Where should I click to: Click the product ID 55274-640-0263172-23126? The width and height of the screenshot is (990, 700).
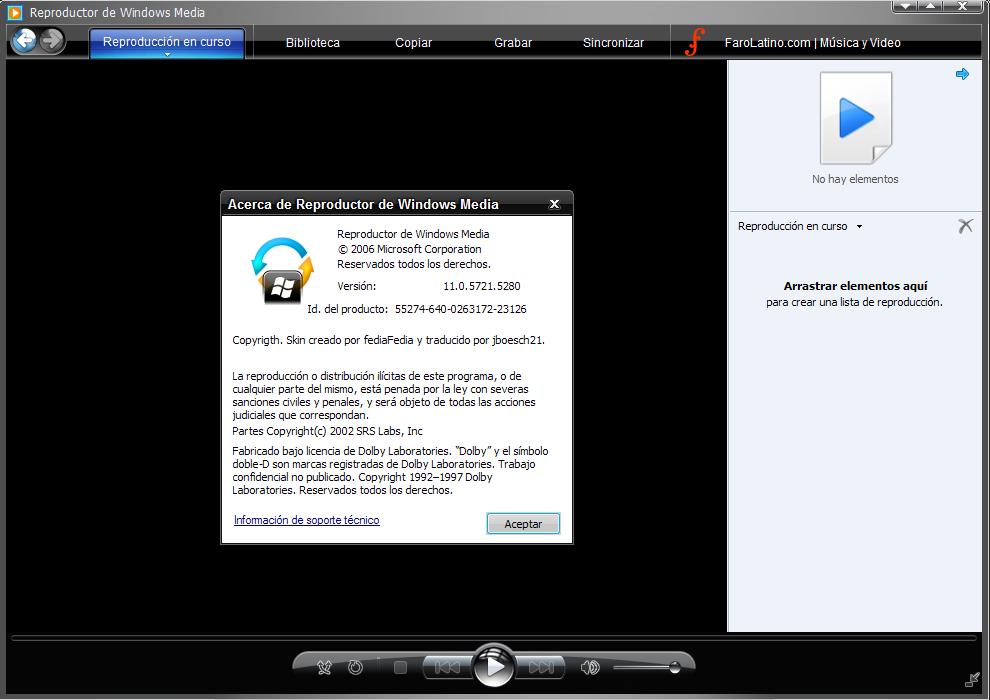pyautogui.click(x=461, y=309)
